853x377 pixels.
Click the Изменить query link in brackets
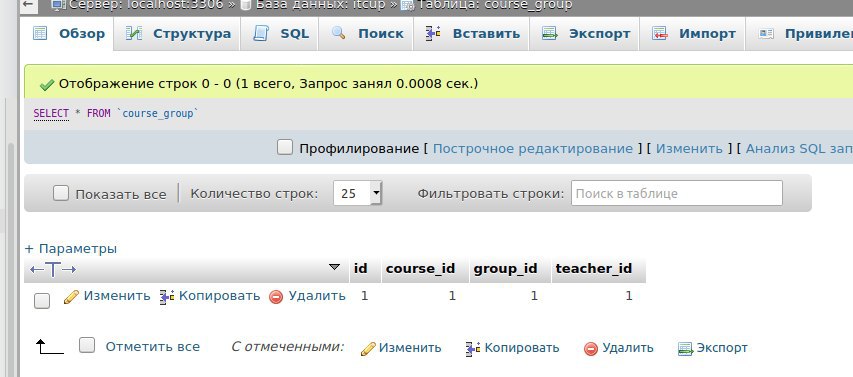point(689,149)
